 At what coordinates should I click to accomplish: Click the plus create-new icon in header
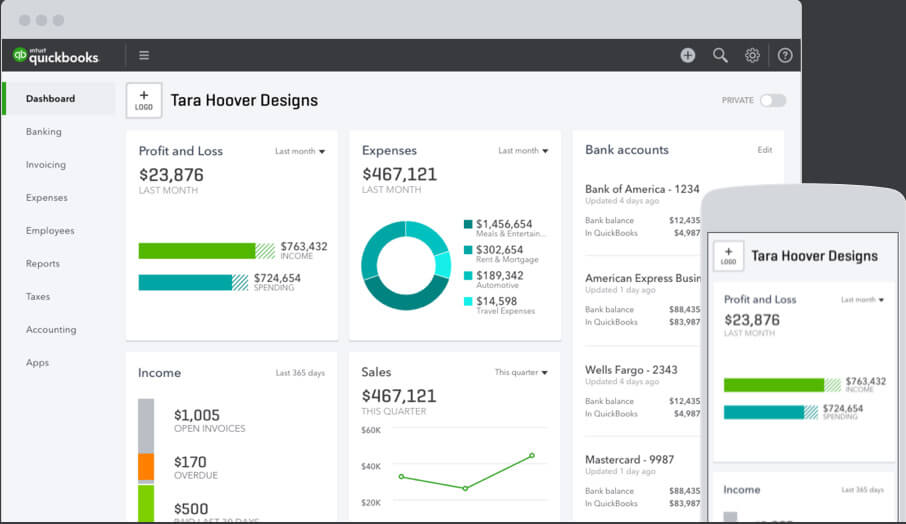[x=688, y=56]
